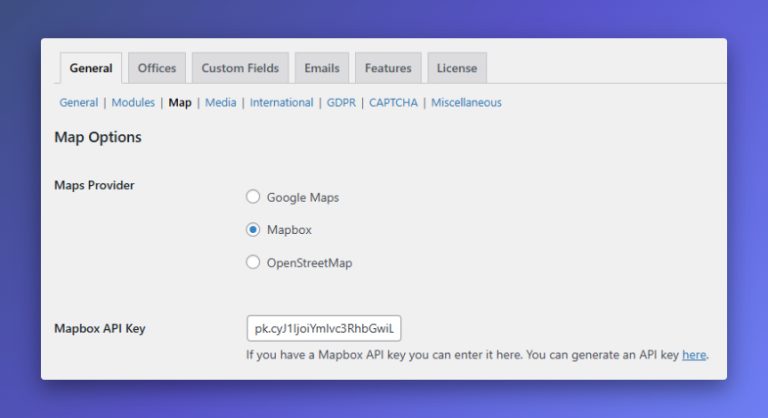
Task: Go to the License tab
Action: point(457,68)
